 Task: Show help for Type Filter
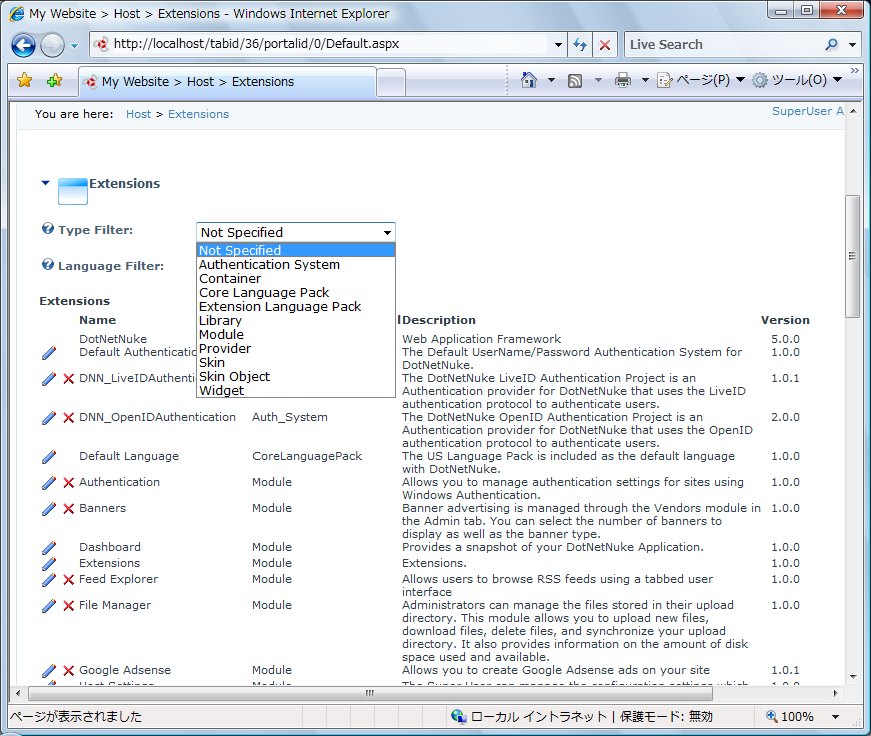48,228
